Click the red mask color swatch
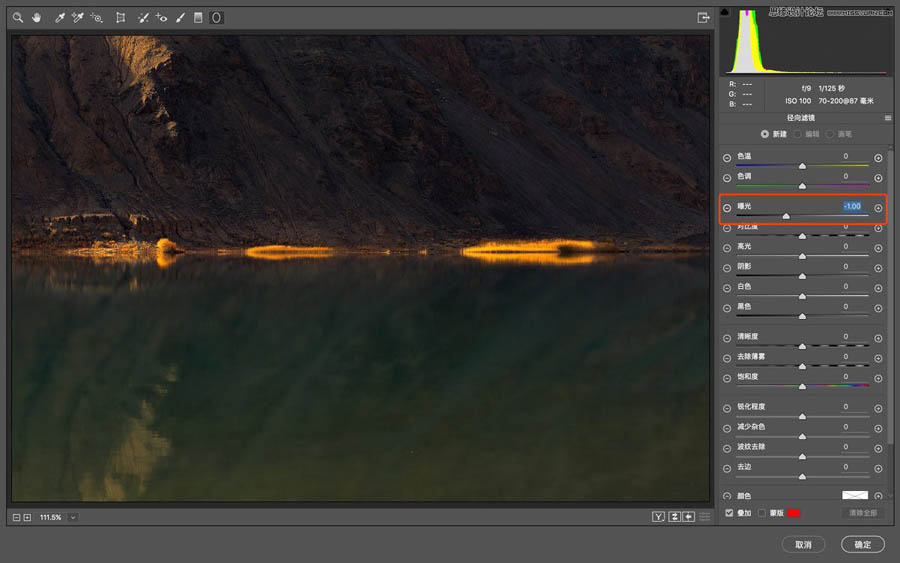Image resolution: width=900 pixels, height=563 pixels. [x=794, y=513]
